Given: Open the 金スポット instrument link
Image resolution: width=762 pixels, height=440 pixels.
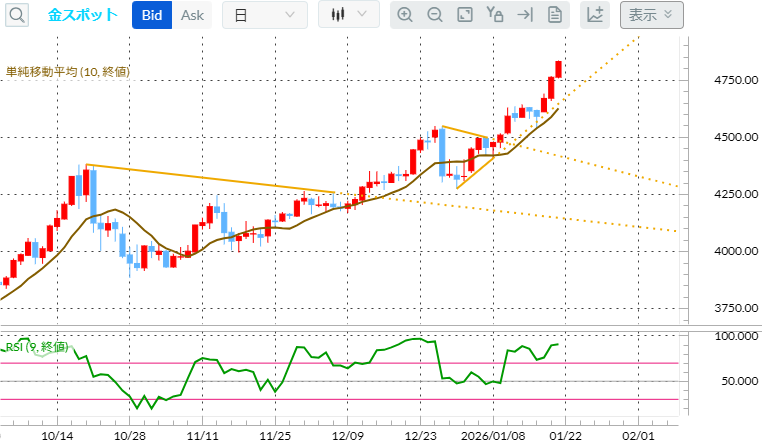Looking at the screenshot, I should [x=83, y=15].
